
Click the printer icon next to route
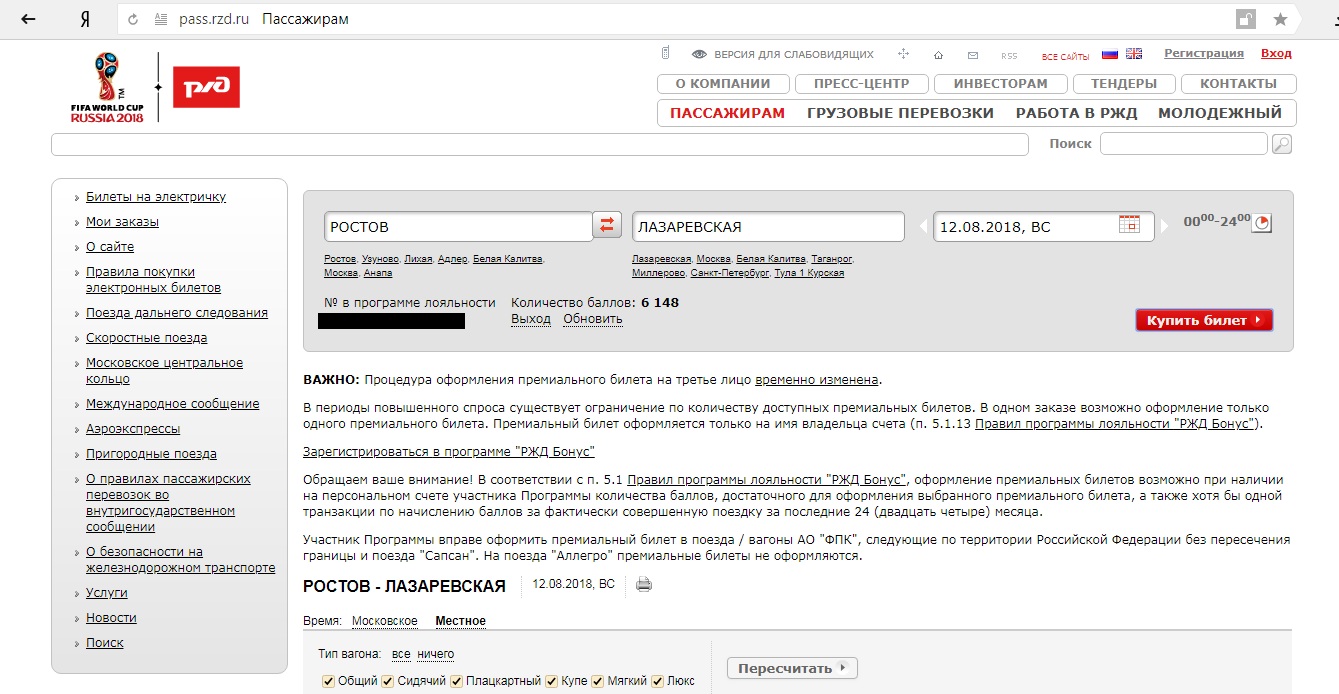pyautogui.click(x=644, y=585)
